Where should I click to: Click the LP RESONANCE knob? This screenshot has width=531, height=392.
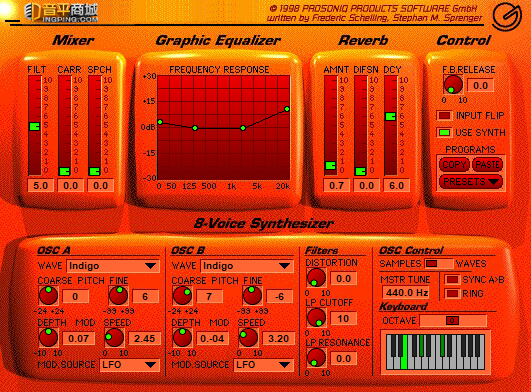[x=316, y=357]
